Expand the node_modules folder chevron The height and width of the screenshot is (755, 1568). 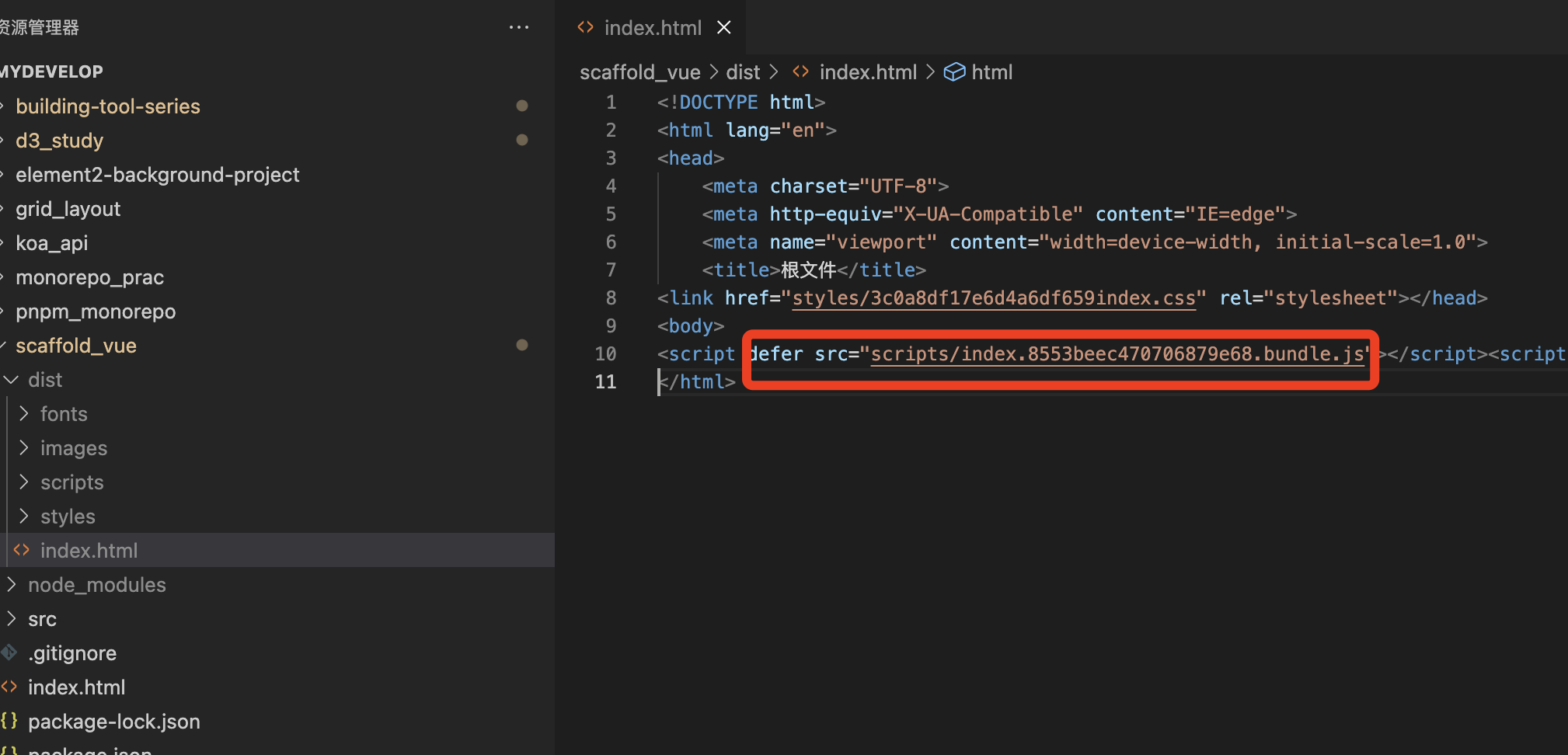(x=12, y=585)
